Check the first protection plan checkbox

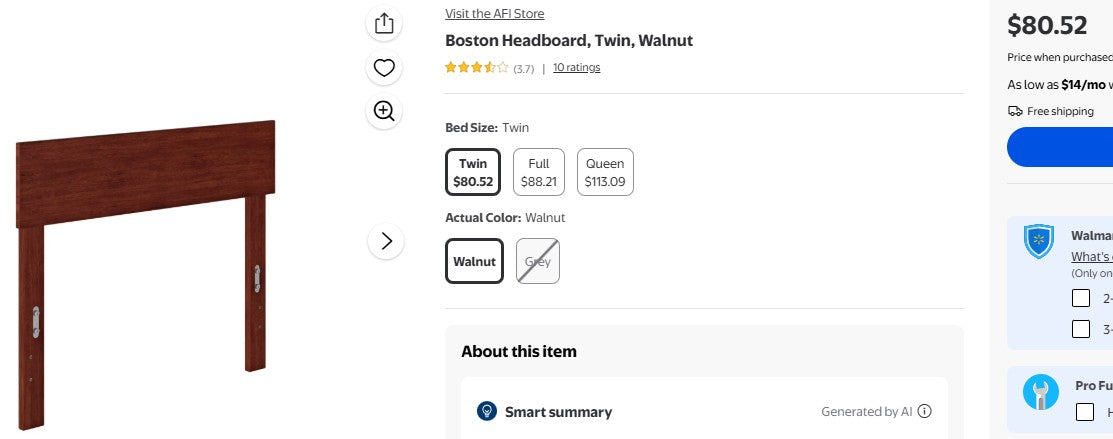tap(1081, 298)
